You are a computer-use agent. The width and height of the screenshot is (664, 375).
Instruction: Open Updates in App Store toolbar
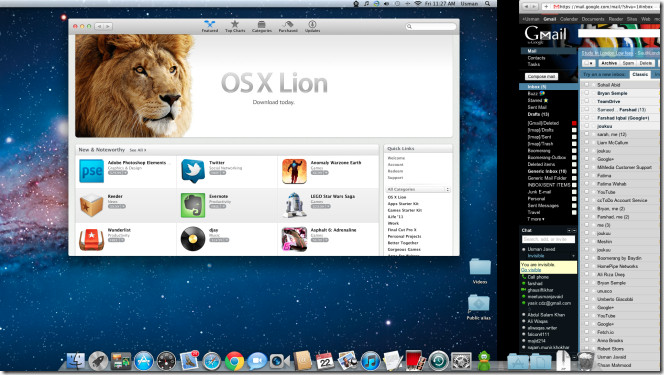tap(313, 26)
